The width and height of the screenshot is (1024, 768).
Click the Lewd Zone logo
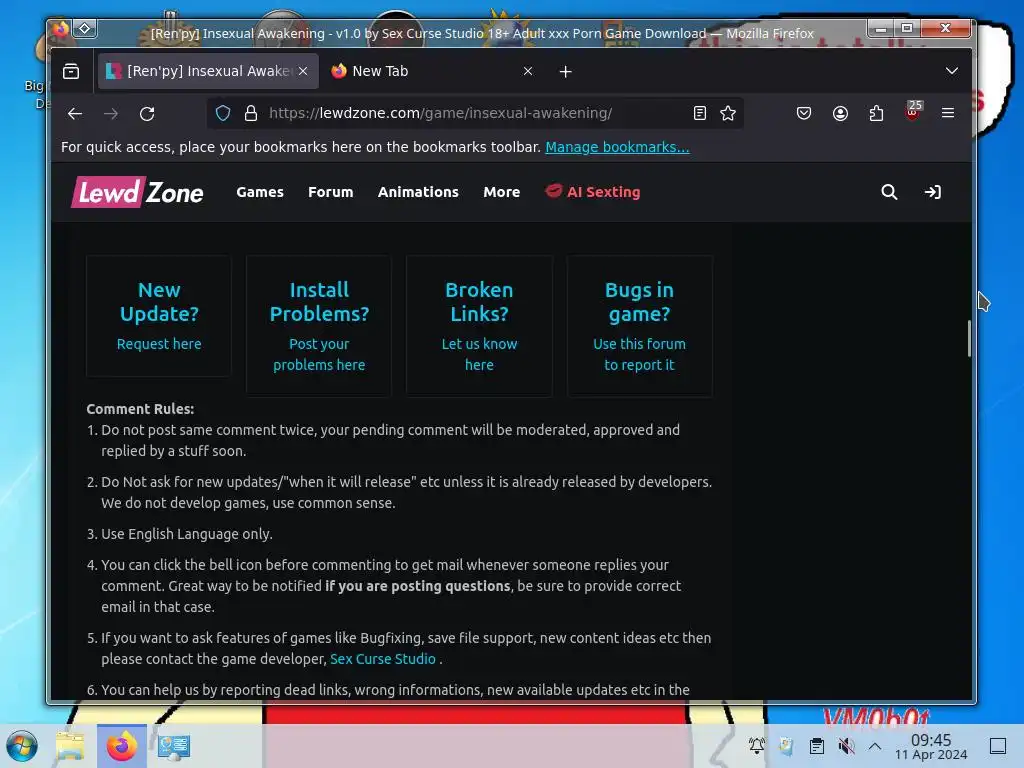(137, 192)
